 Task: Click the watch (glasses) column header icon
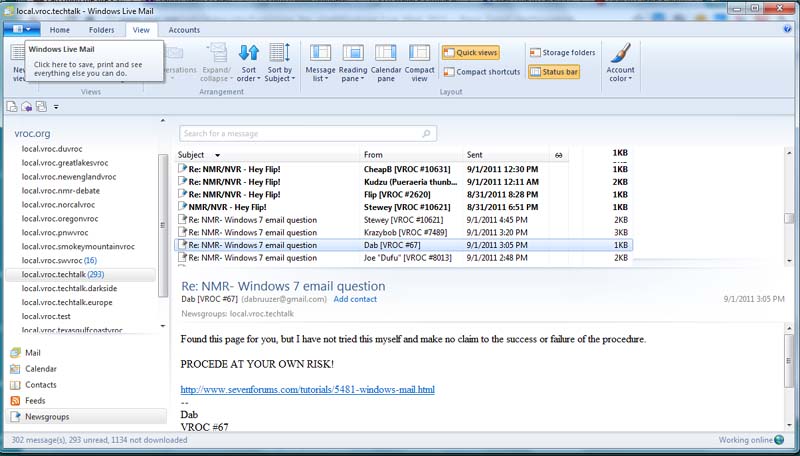559,155
